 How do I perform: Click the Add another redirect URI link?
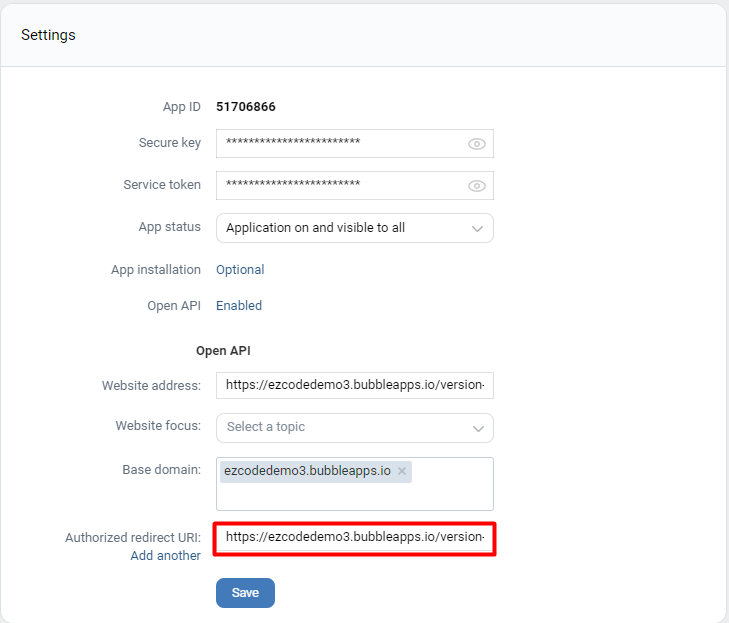pos(165,556)
